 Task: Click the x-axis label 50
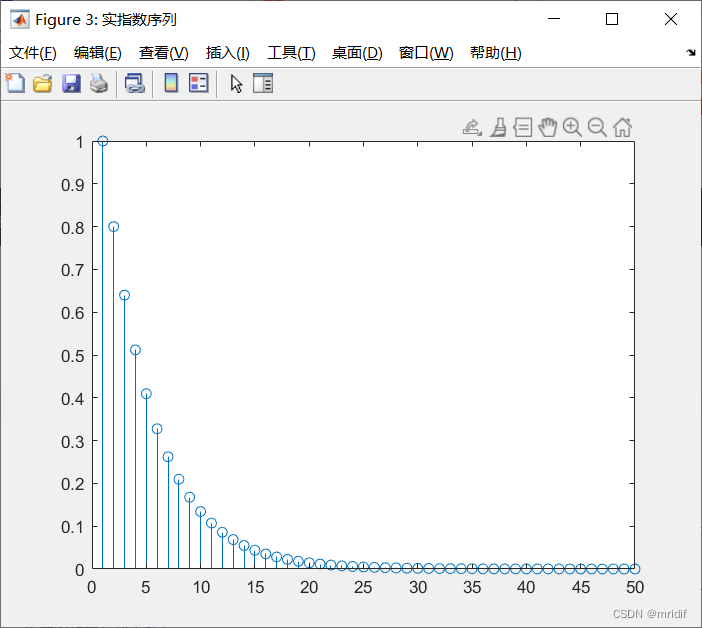tap(635, 587)
